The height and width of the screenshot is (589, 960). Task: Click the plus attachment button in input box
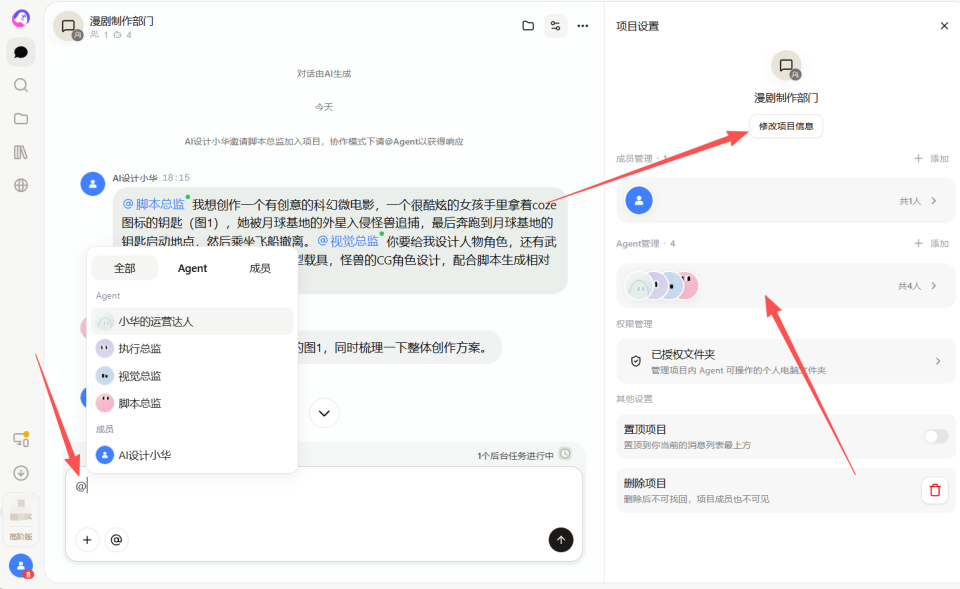(x=87, y=539)
